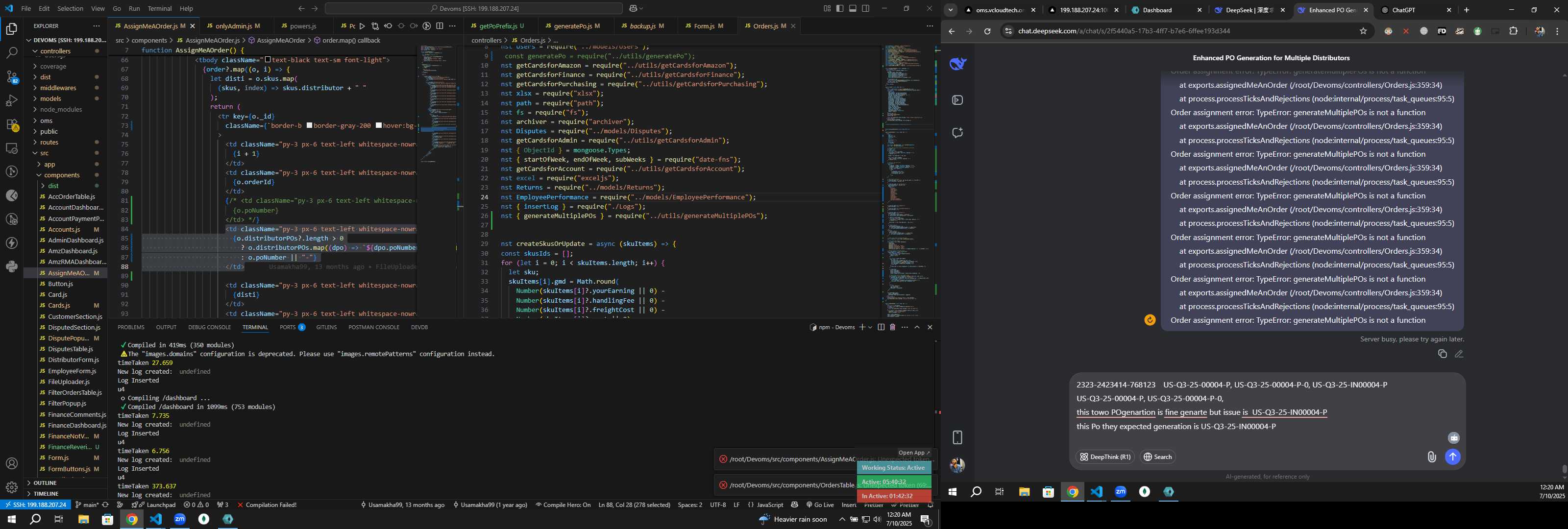Open Remote Explorer in activity bar
This screenshot has height=529, width=1568.
12,148
